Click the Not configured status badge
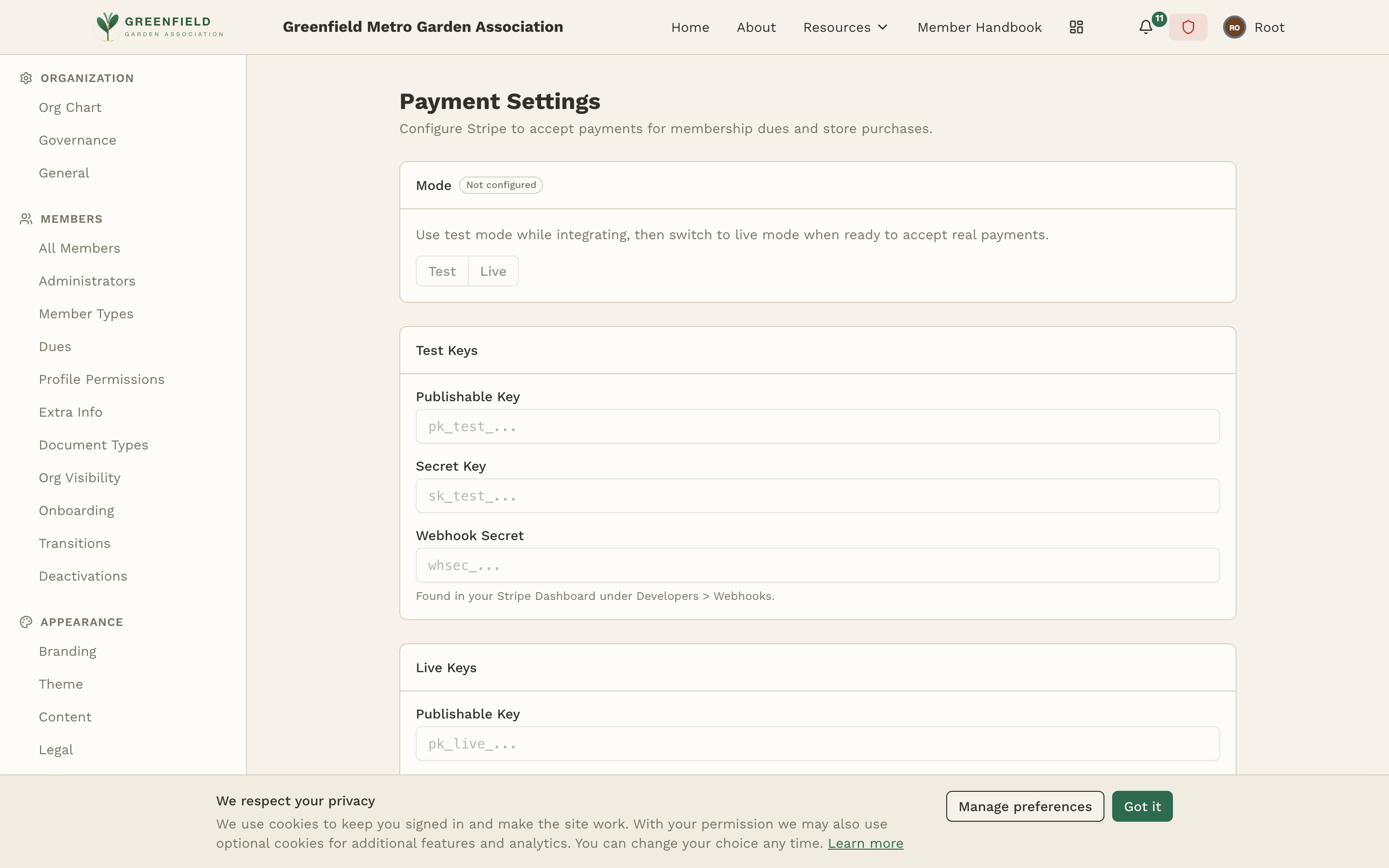The height and width of the screenshot is (868, 1389). click(x=501, y=185)
